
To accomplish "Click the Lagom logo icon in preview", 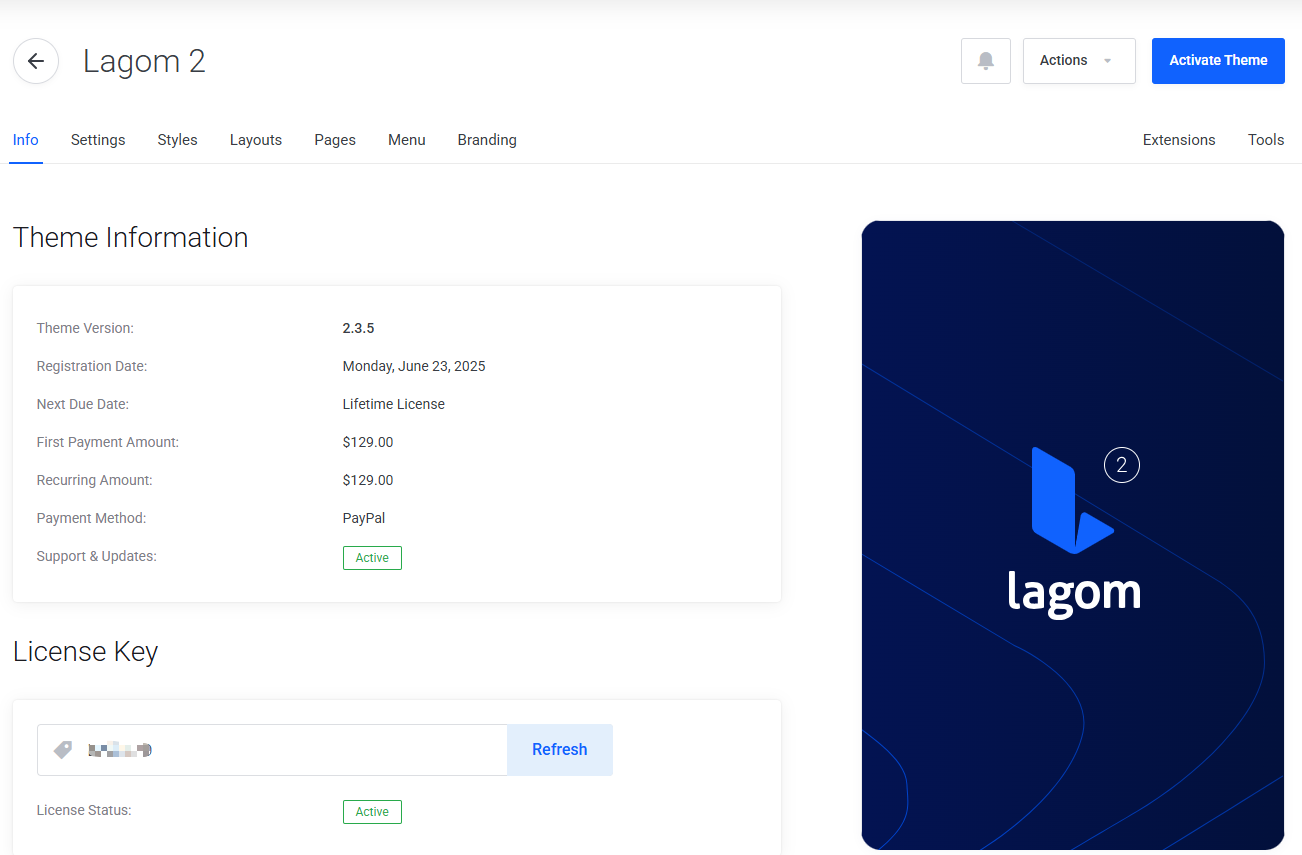I will [1071, 501].
